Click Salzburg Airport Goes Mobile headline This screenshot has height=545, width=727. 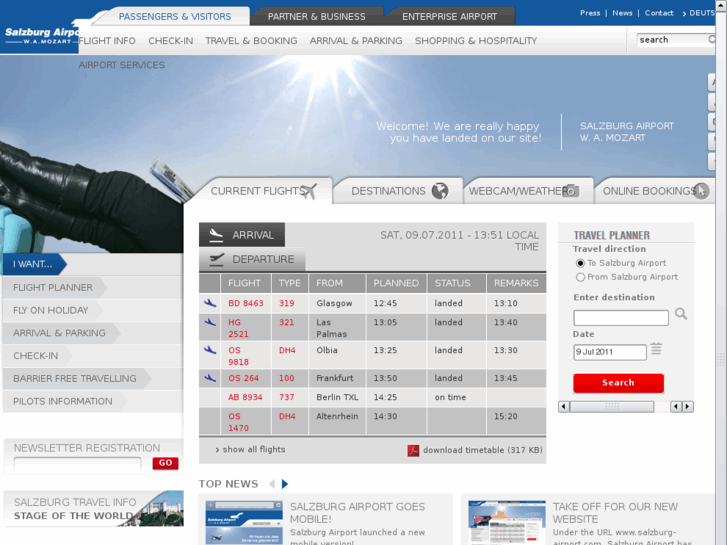pos(357,513)
